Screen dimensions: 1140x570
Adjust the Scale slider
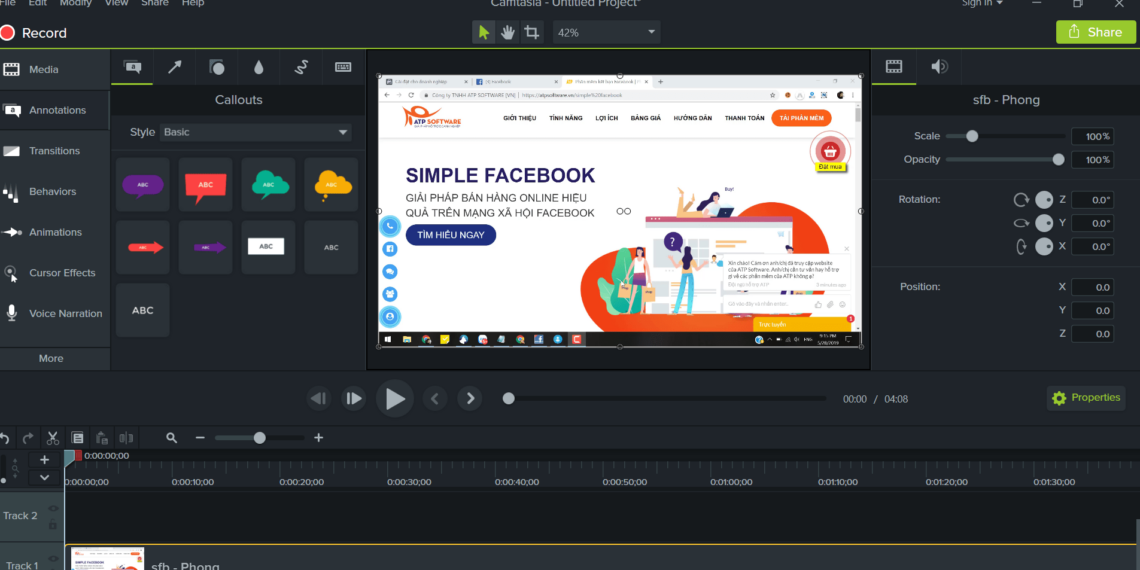pos(1005,136)
